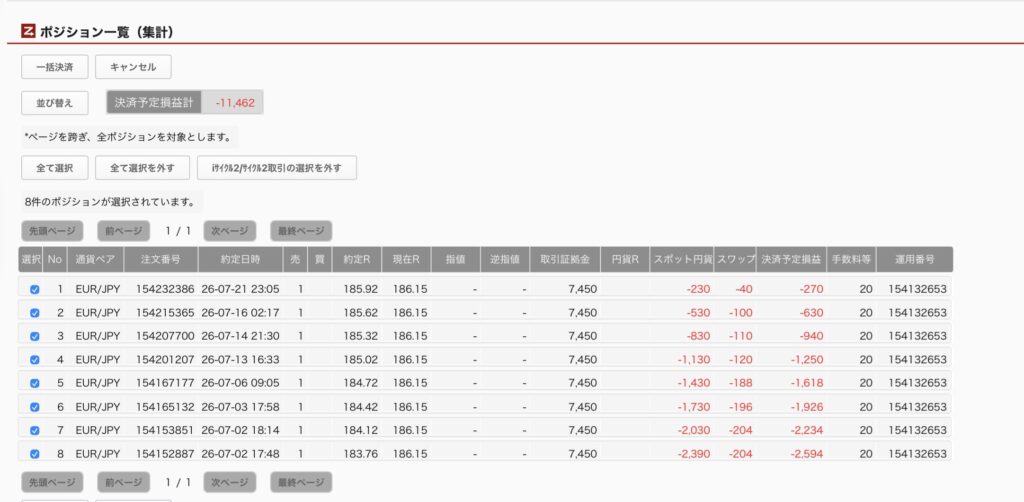Click projected P/L value -2,594
This screenshot has width=1024, height=502.
pyautogui.click(x=807, y=454)
